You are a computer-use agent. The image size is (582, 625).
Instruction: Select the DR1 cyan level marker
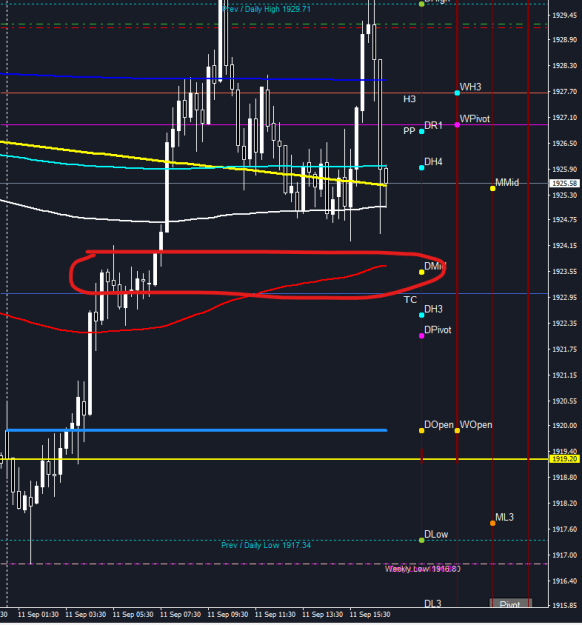[x=422, y=131]
